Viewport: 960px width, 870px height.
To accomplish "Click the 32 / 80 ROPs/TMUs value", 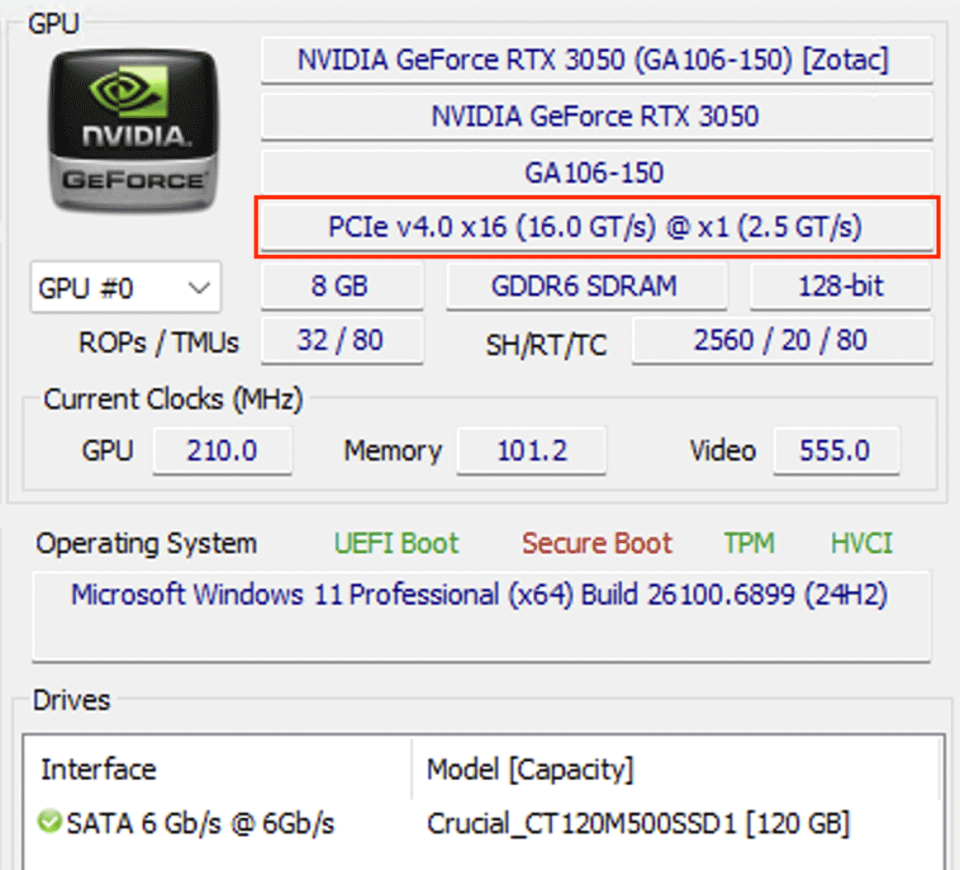I will pos(340,341).
